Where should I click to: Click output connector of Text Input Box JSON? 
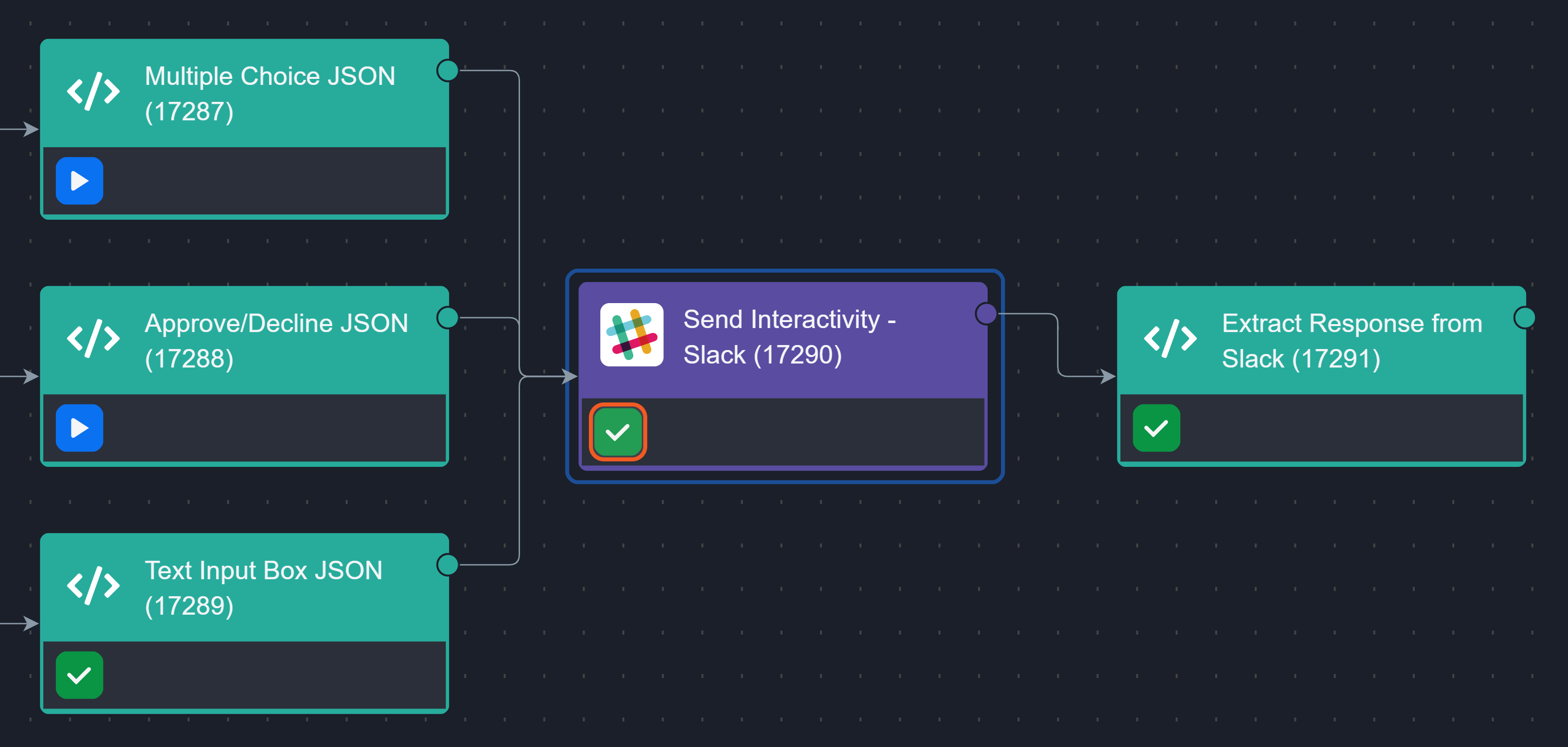pos(447,564)
